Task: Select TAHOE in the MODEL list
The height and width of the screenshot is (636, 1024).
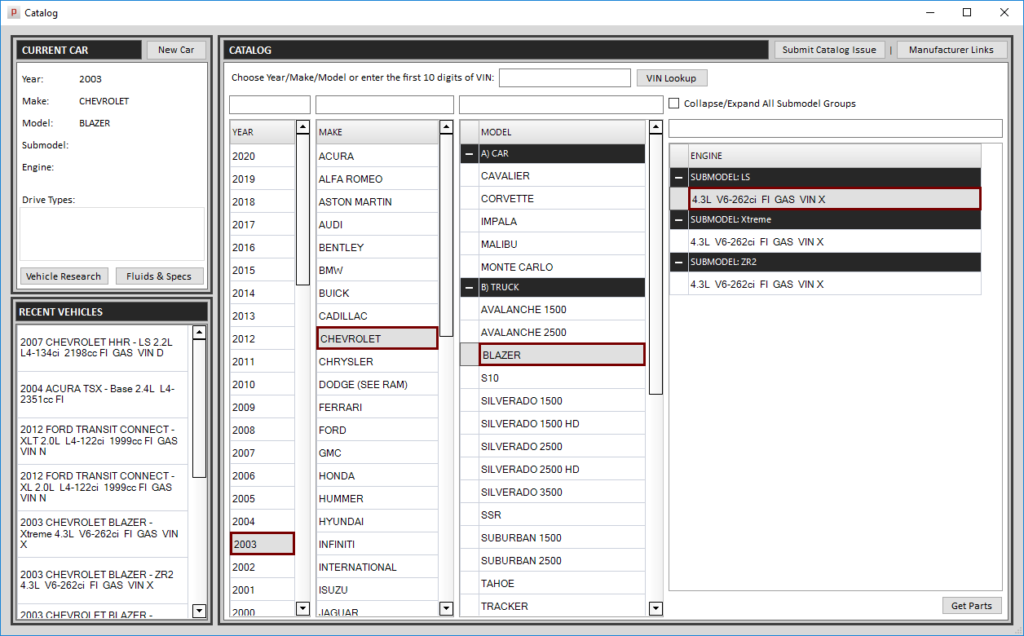Action: (562, 584)
